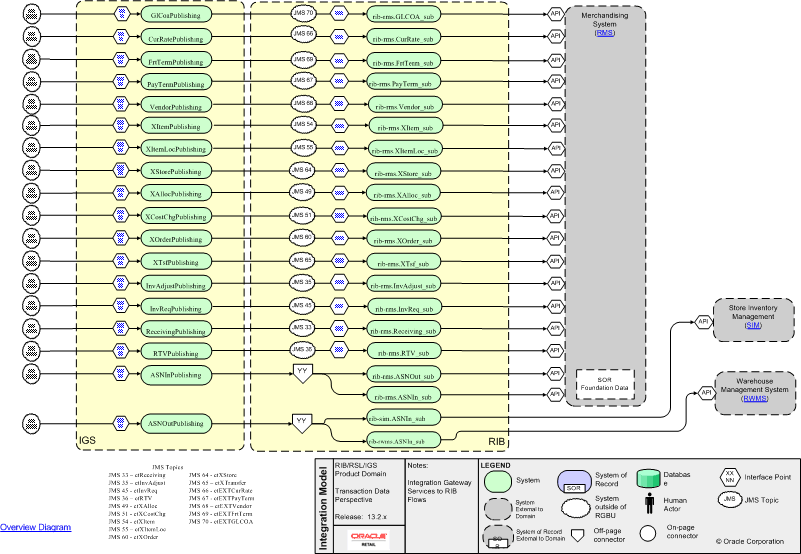801x554 pixels.
Task: Click the interface hexagon between JMS 60 and rib-rms.XOrder_sub
Action: pyautogui.click(x=339, y=239)
